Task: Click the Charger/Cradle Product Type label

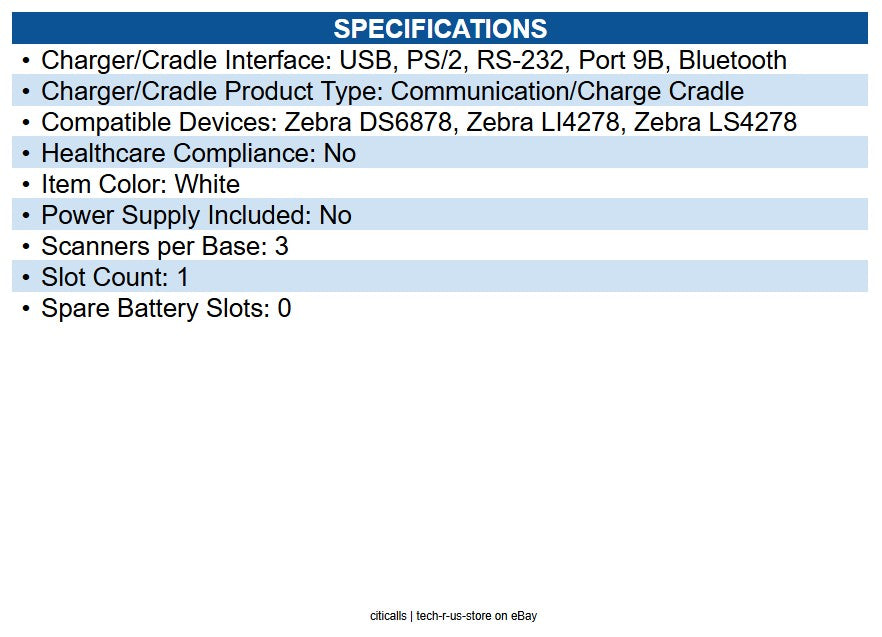Action: [x=212, y=91]
